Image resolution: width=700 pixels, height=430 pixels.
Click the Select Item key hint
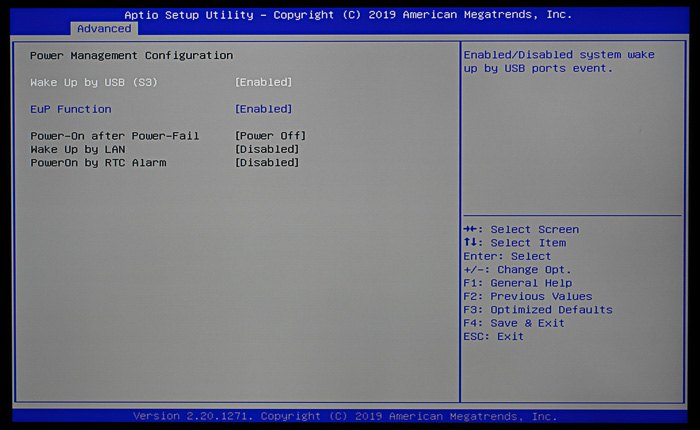515,243
